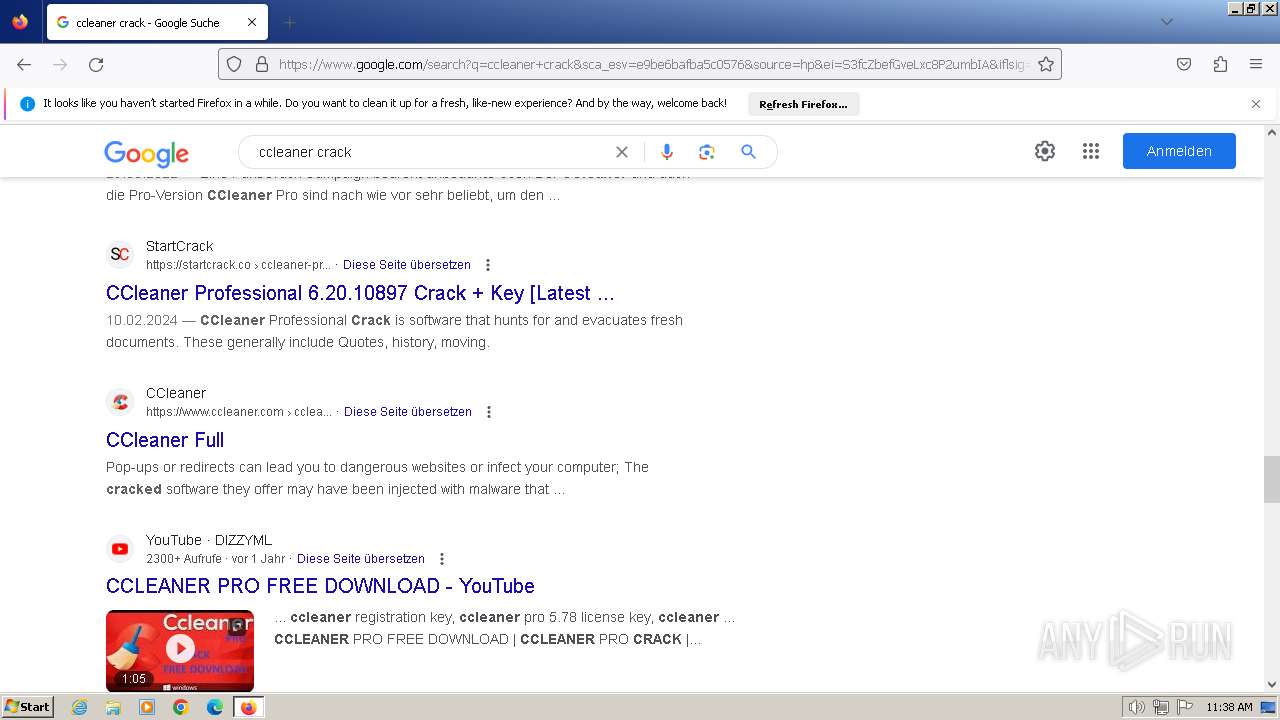This screenshot has width=1280, height=720.
Task: Click the page vertical scrollbar thumb
Action: [x=1272, y=479]
